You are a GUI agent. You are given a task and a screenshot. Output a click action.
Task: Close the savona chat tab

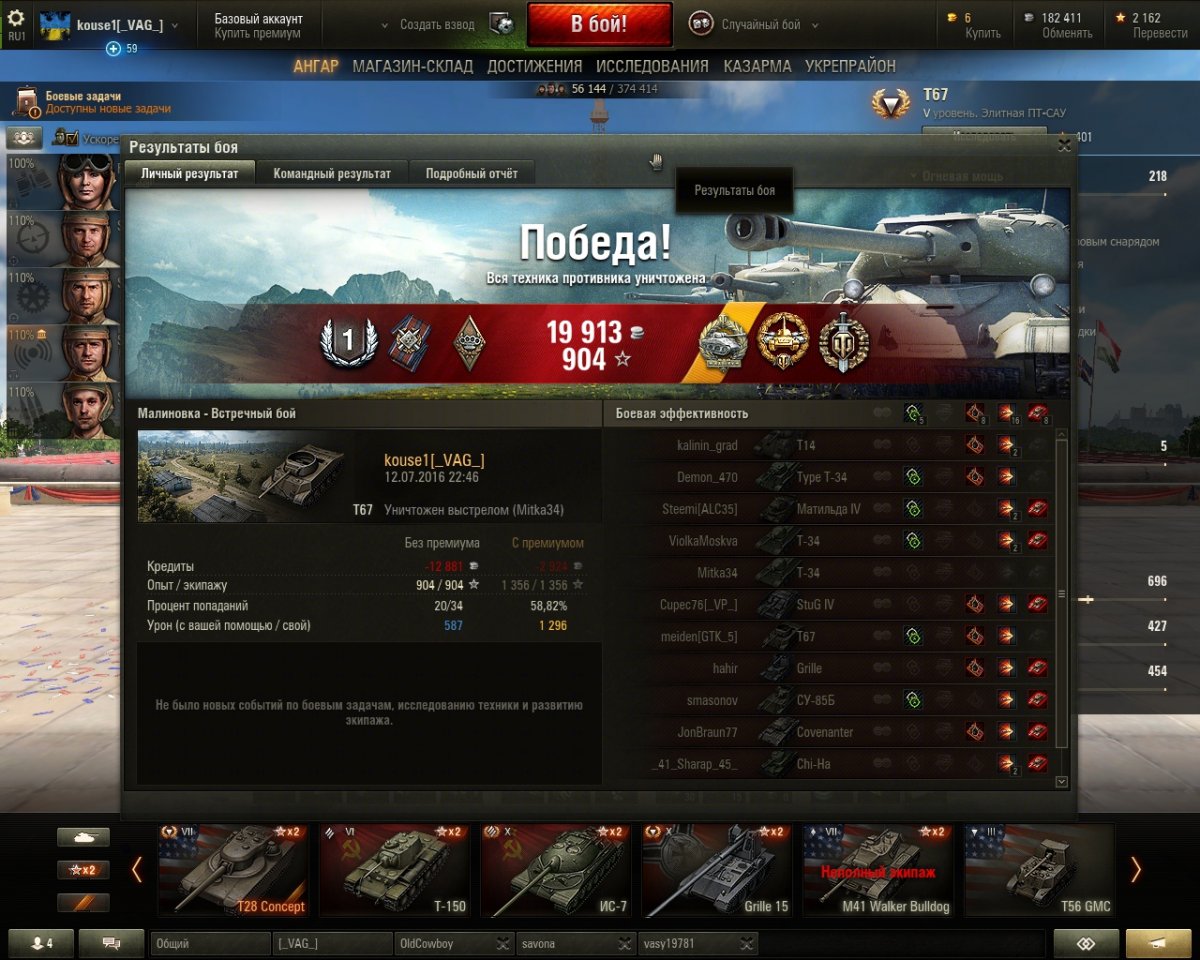(624, 943)
